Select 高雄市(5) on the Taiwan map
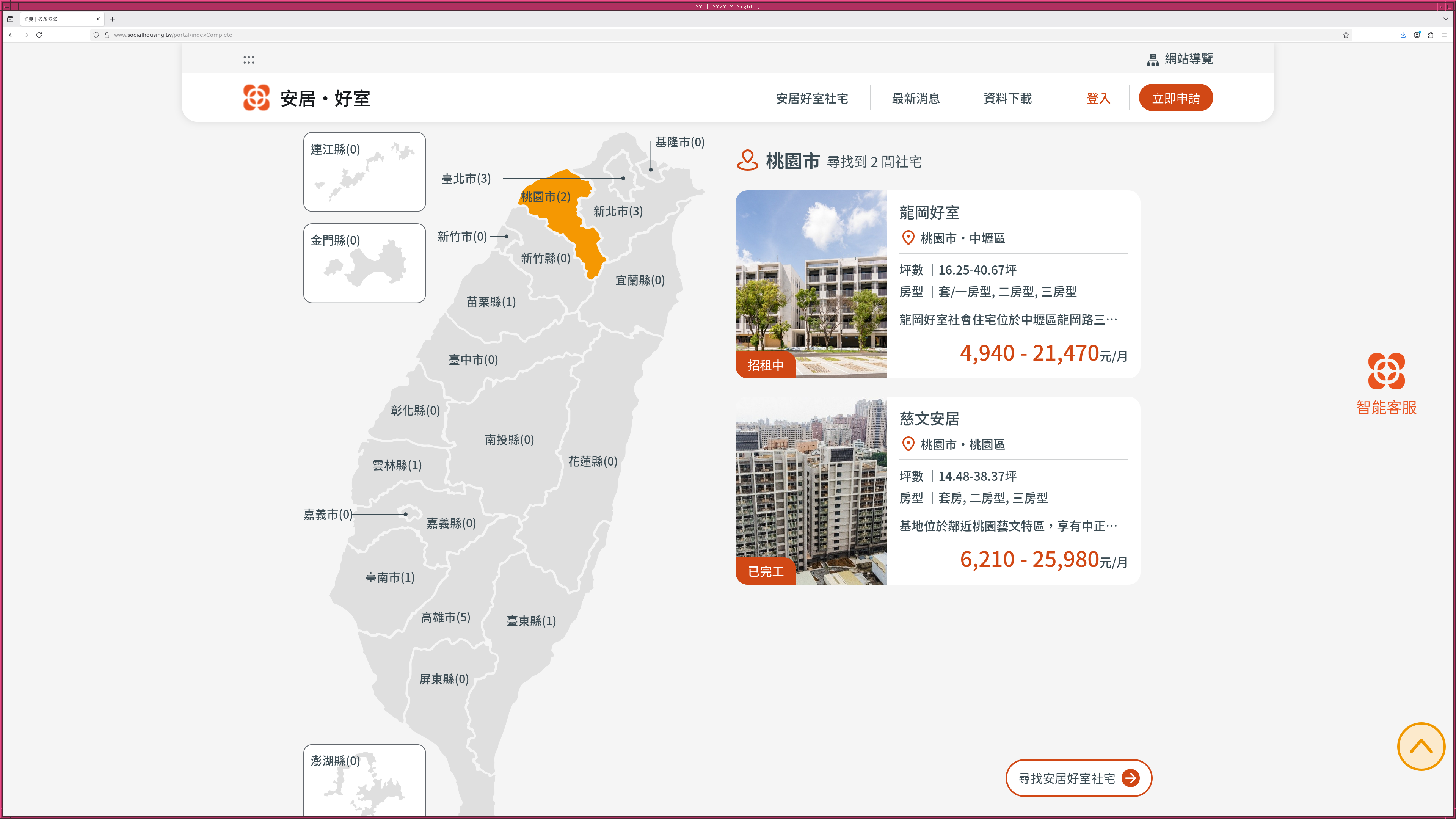Viewport: 1456px width, 819px height. (446, 617)
